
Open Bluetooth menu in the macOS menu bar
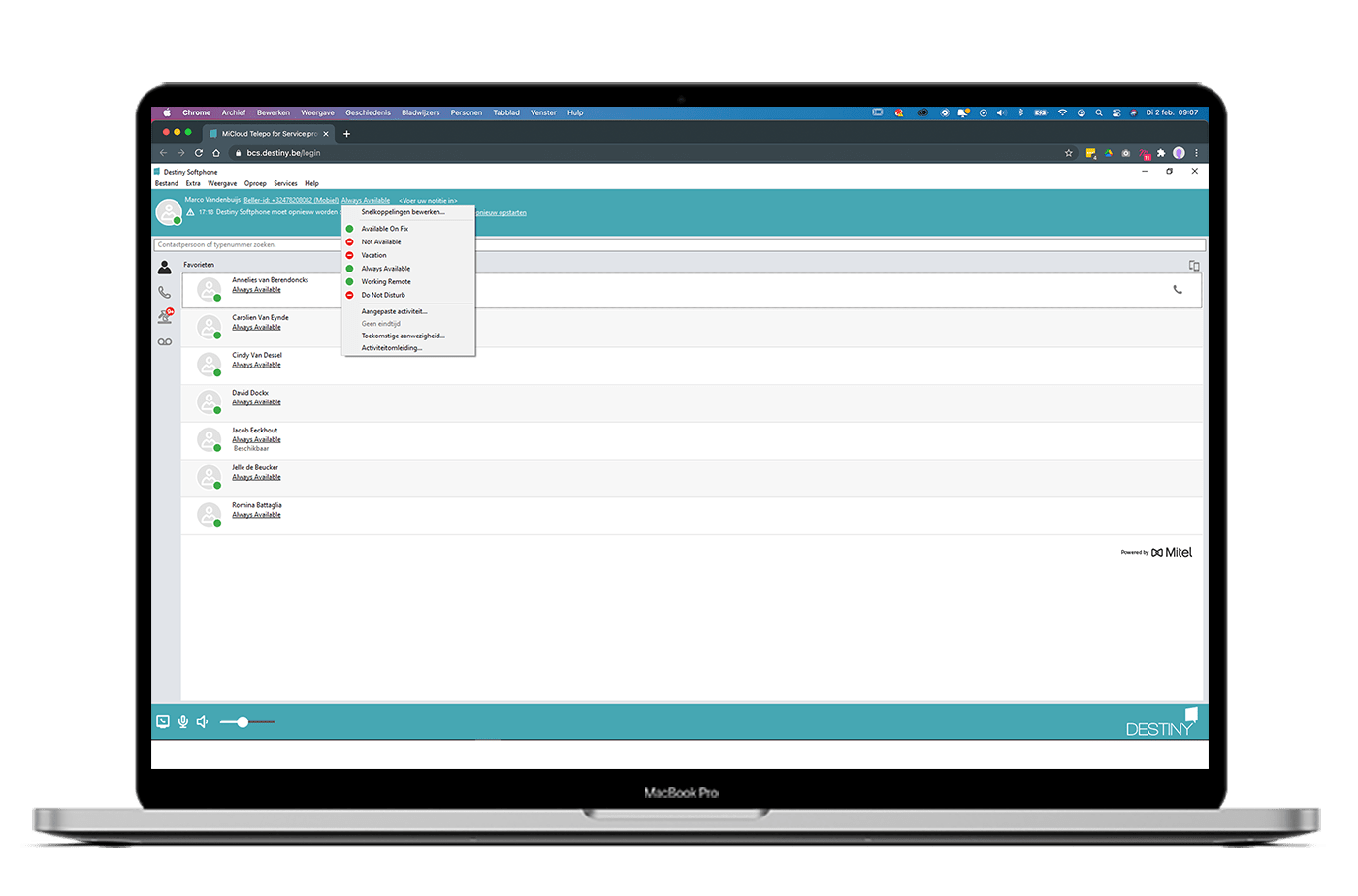coord(1020,112)
